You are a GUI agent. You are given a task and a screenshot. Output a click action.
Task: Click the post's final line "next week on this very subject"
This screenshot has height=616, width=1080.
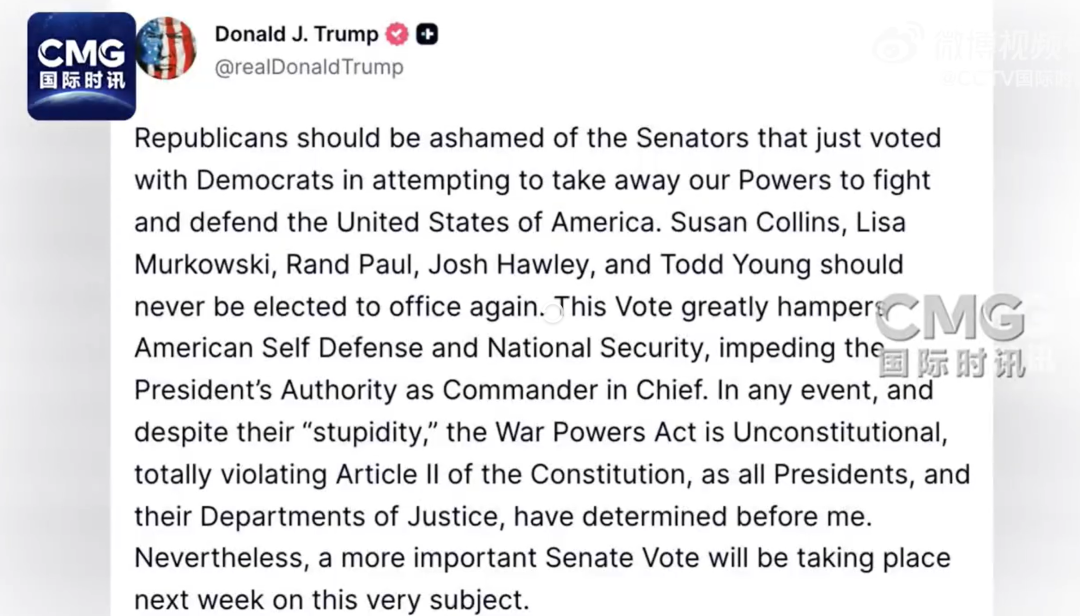pyautogui.click(x=331, y=601)
